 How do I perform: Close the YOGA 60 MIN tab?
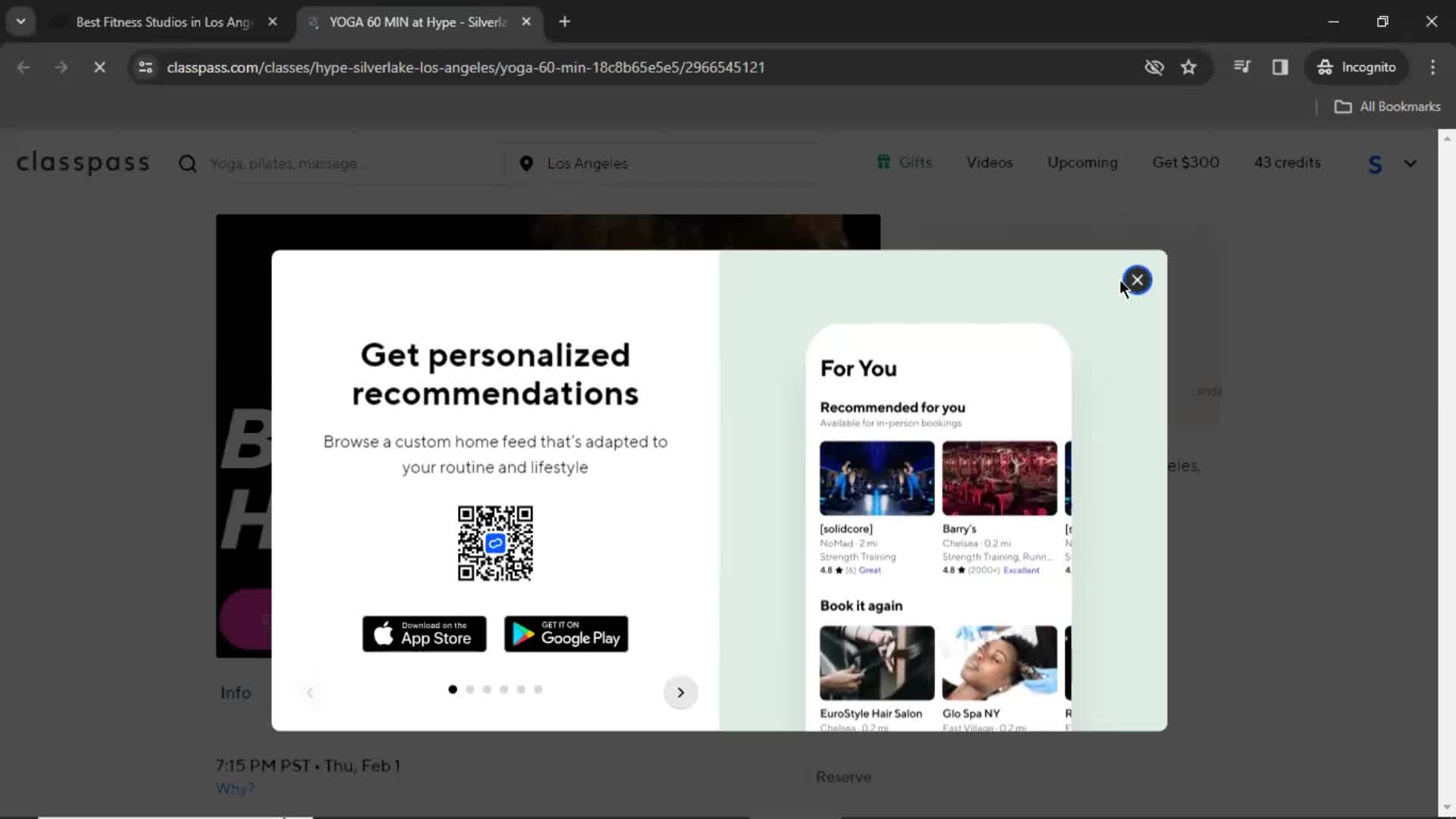[x=526, y=22]
